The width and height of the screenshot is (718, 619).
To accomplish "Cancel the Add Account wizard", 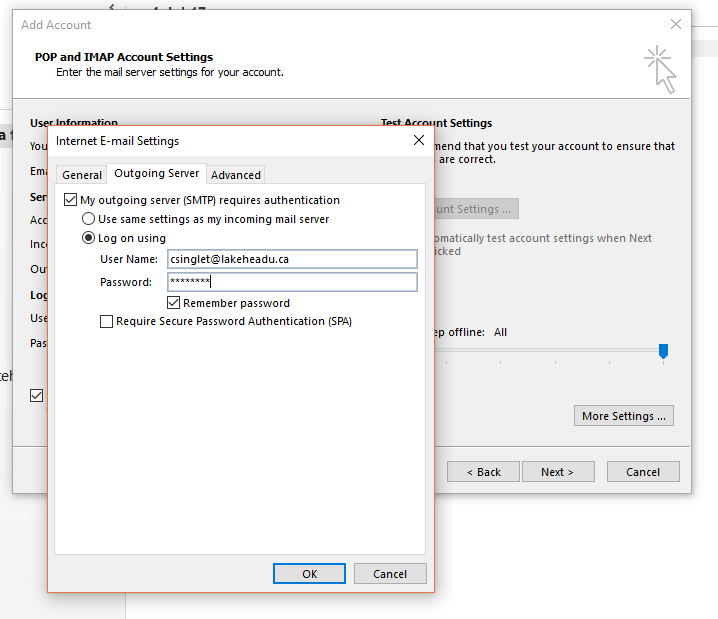I will [642, 472].
